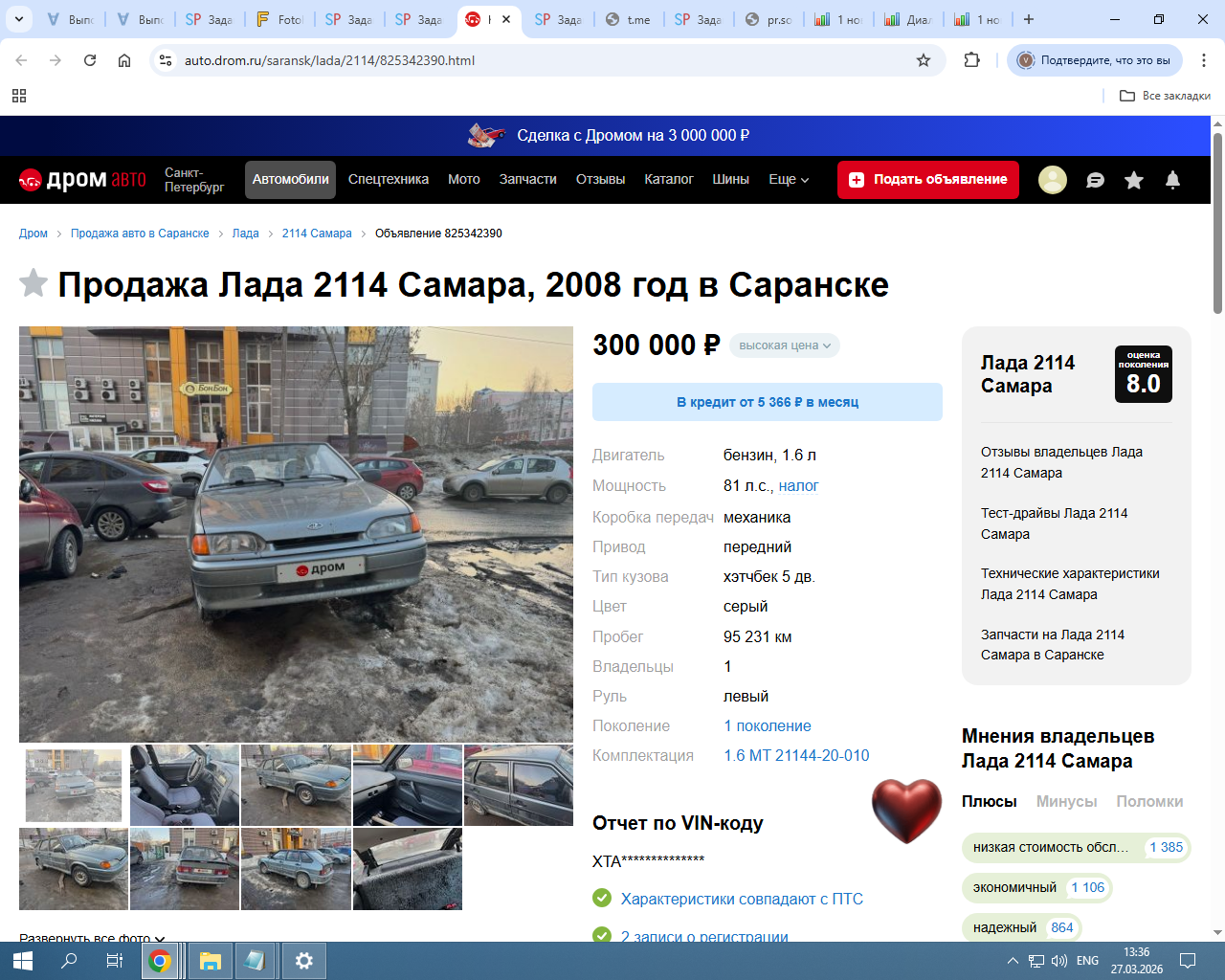Reload the current page

90,60
